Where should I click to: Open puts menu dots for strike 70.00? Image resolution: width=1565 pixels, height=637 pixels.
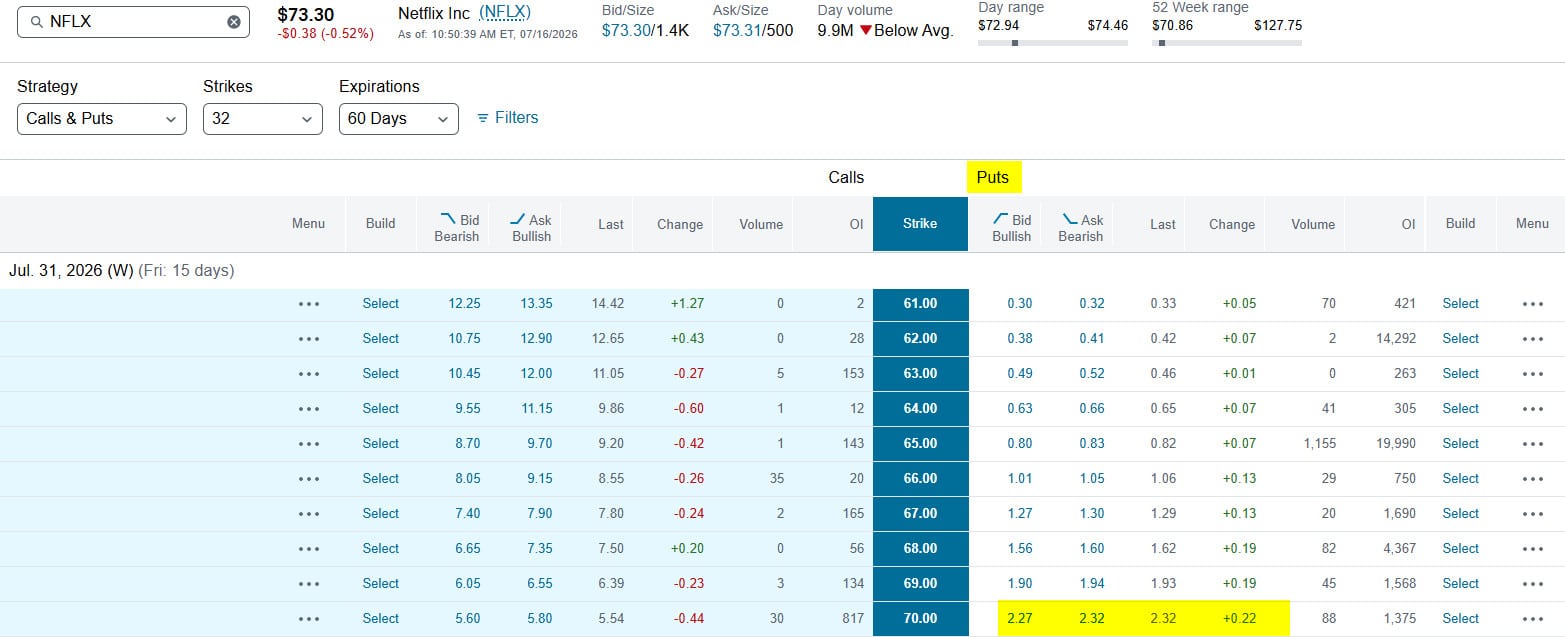pyautogui.click(x=1532, y=619)
